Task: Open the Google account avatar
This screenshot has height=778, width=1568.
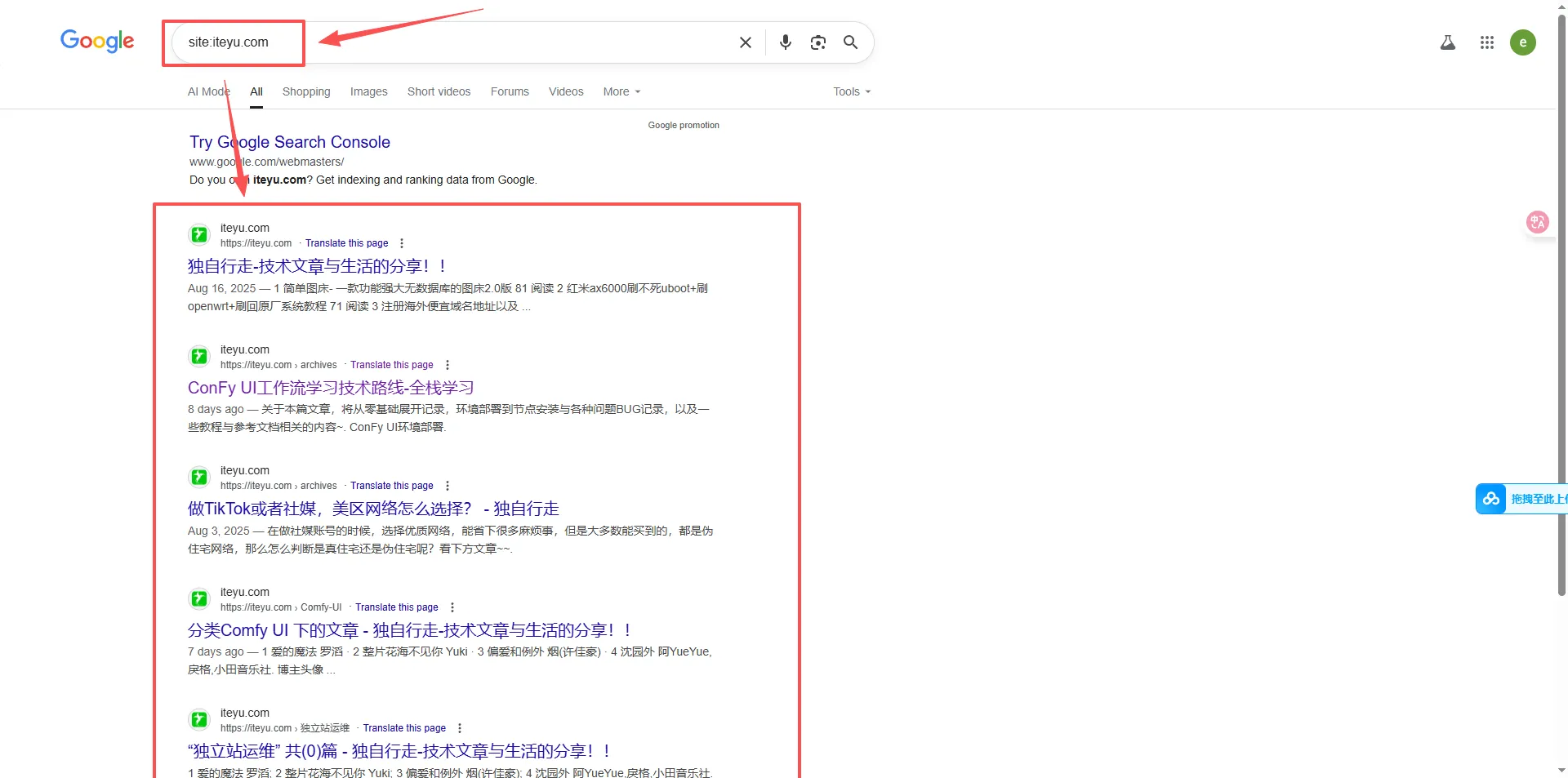Action: pos(1522,42)
